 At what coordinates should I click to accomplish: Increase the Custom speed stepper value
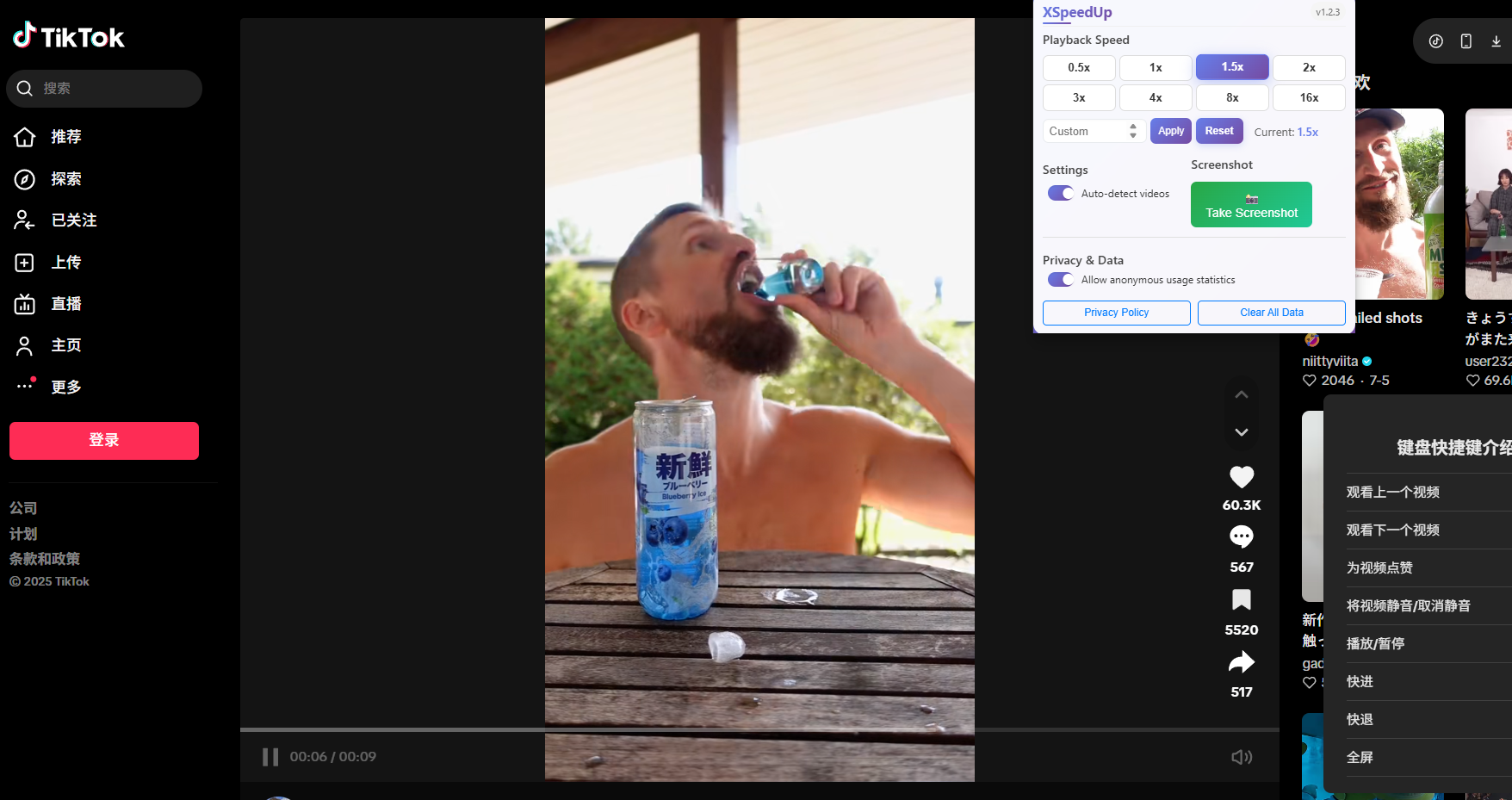click(1131, 127)
